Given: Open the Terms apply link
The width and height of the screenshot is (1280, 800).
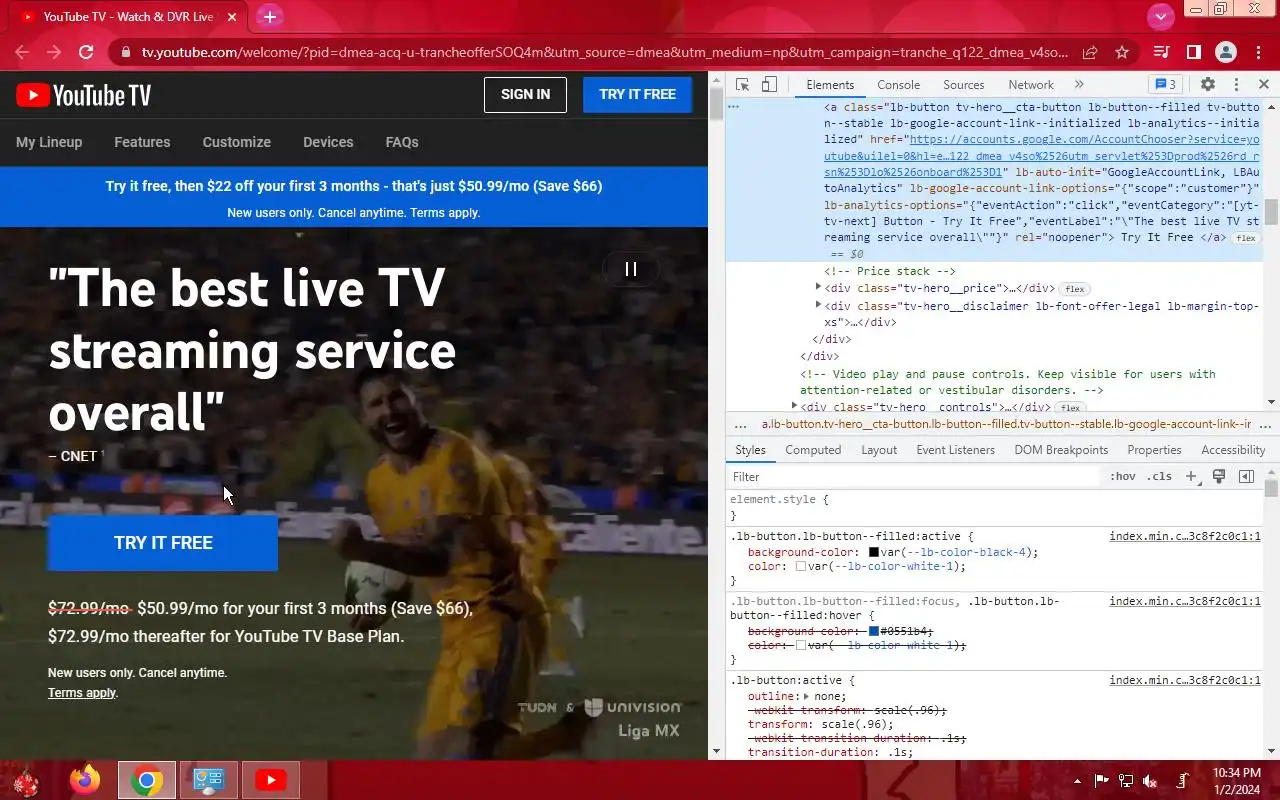Looking at the screenshot, I should 82,693.
